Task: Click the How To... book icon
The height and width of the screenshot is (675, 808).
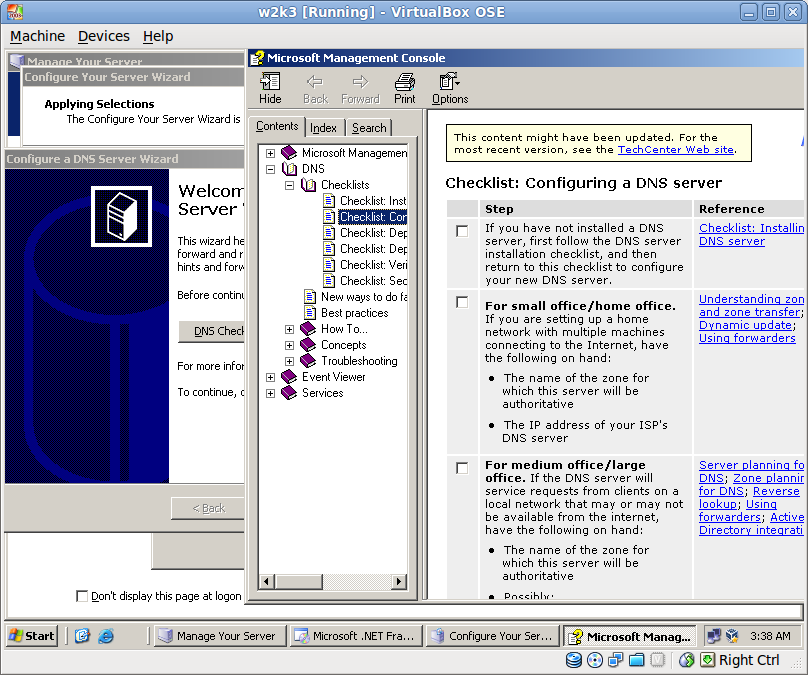Action: (308, 329)
